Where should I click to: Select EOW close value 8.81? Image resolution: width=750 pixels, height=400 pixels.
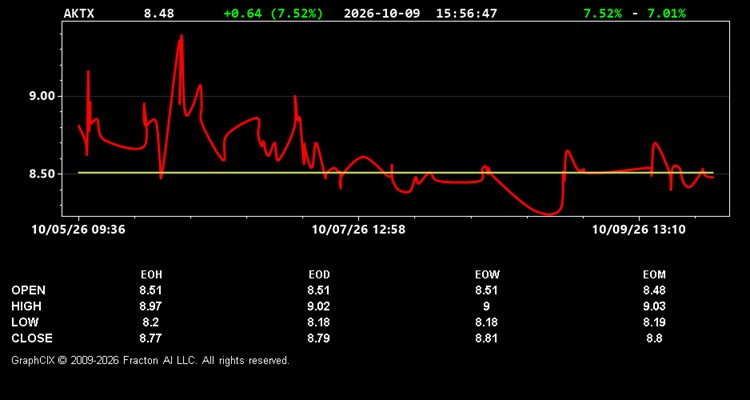[x=486, y=338]
